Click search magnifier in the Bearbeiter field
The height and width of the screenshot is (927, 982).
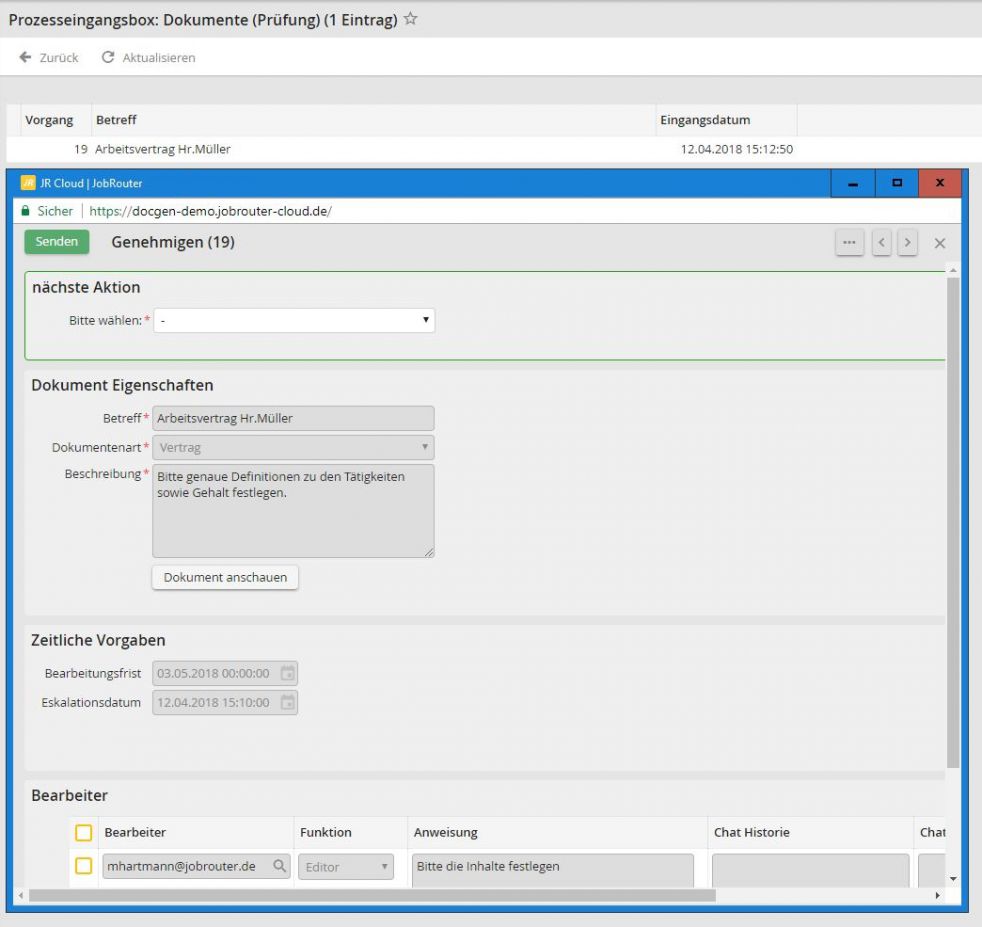tap(280, 867)
